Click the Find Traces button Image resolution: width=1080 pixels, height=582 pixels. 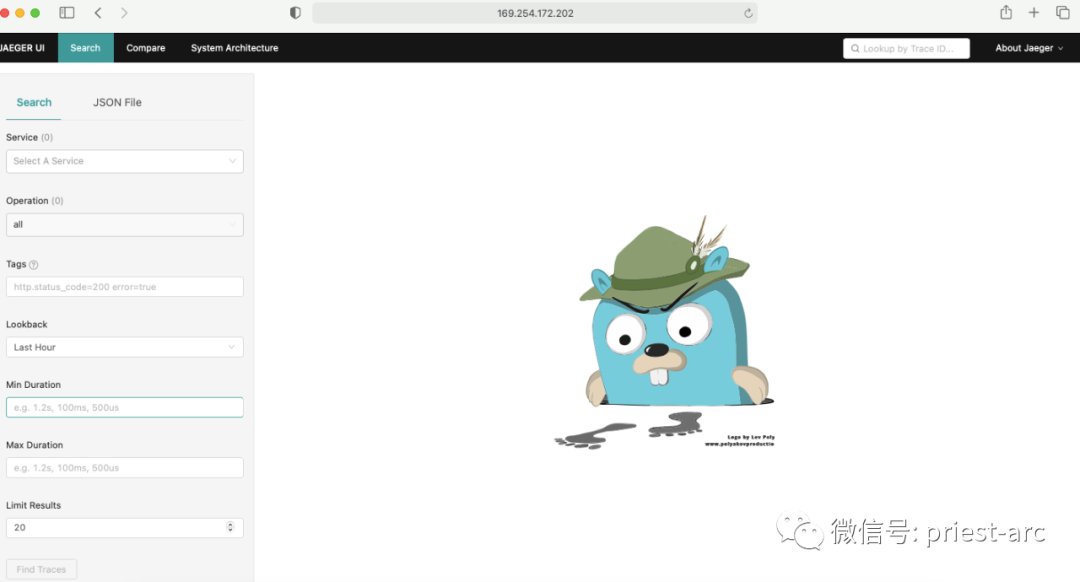tap(41, 569)
